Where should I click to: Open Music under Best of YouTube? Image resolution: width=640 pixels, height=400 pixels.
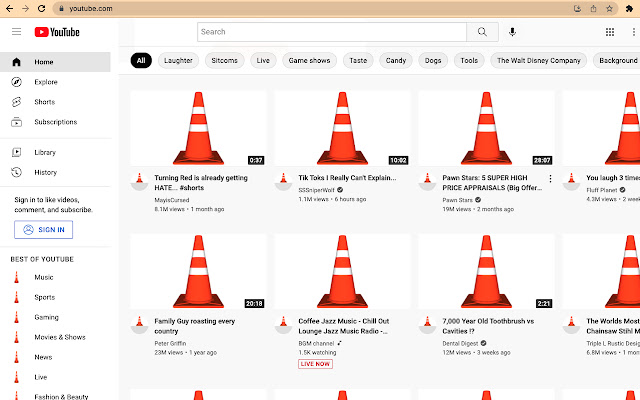point(55,278)
